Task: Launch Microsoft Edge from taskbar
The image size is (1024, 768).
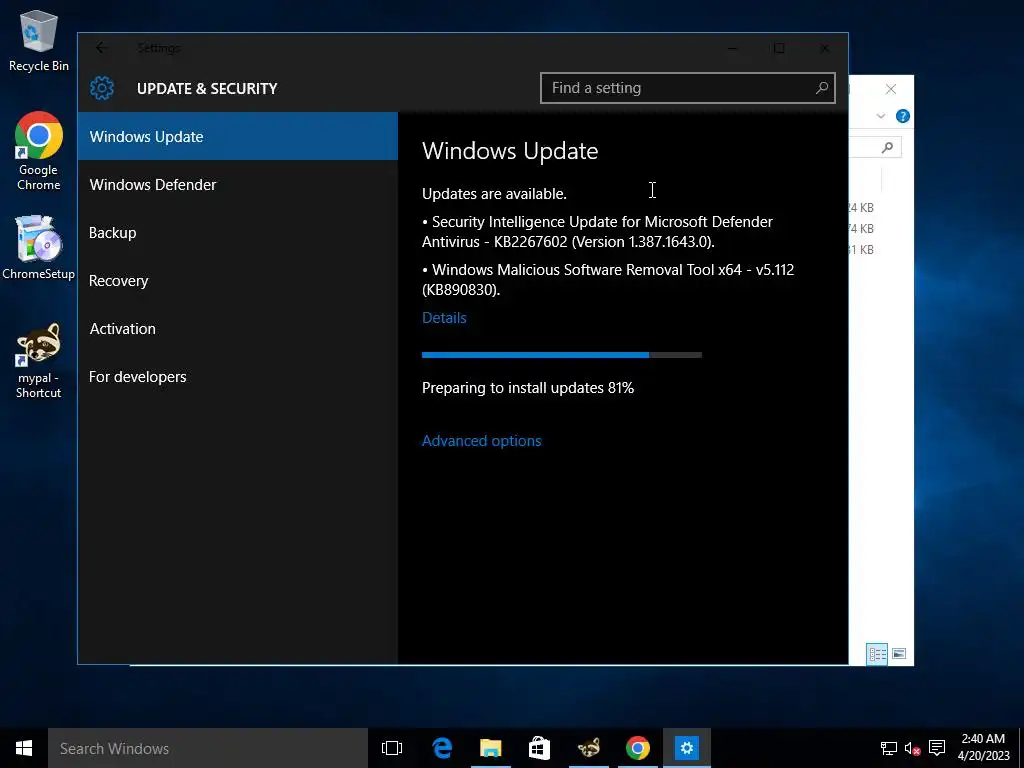Action: [442, 748]
